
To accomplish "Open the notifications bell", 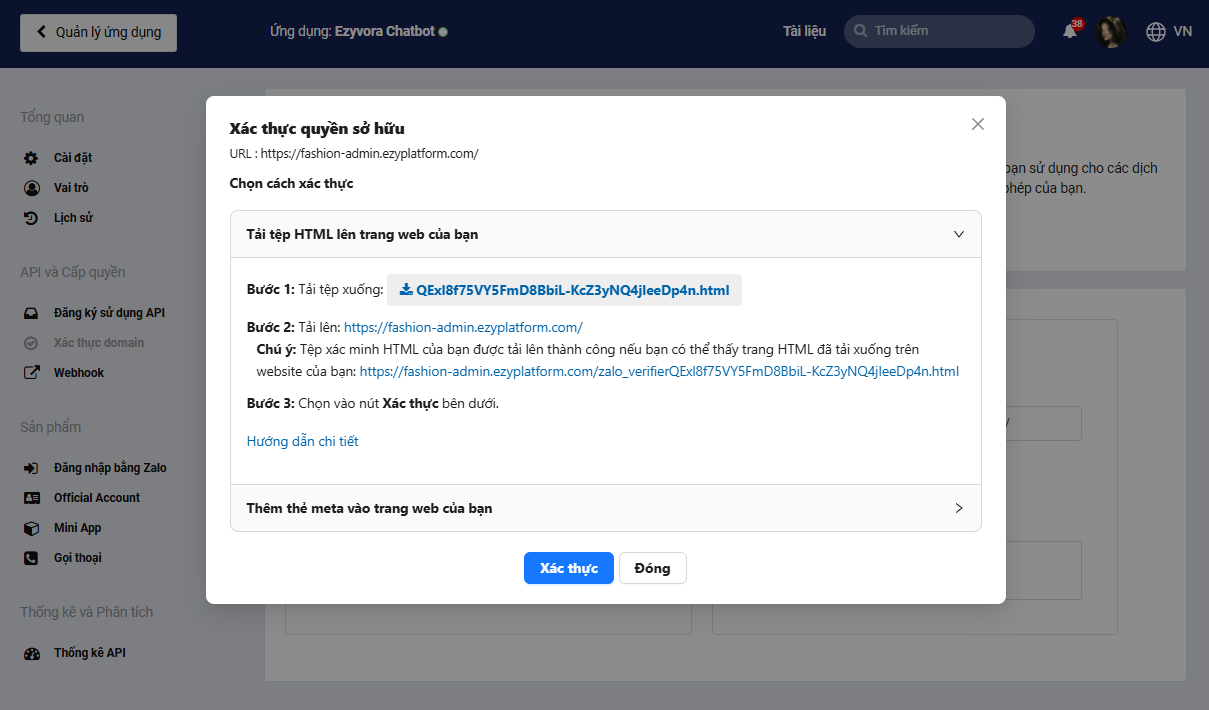I will 1070,31.
